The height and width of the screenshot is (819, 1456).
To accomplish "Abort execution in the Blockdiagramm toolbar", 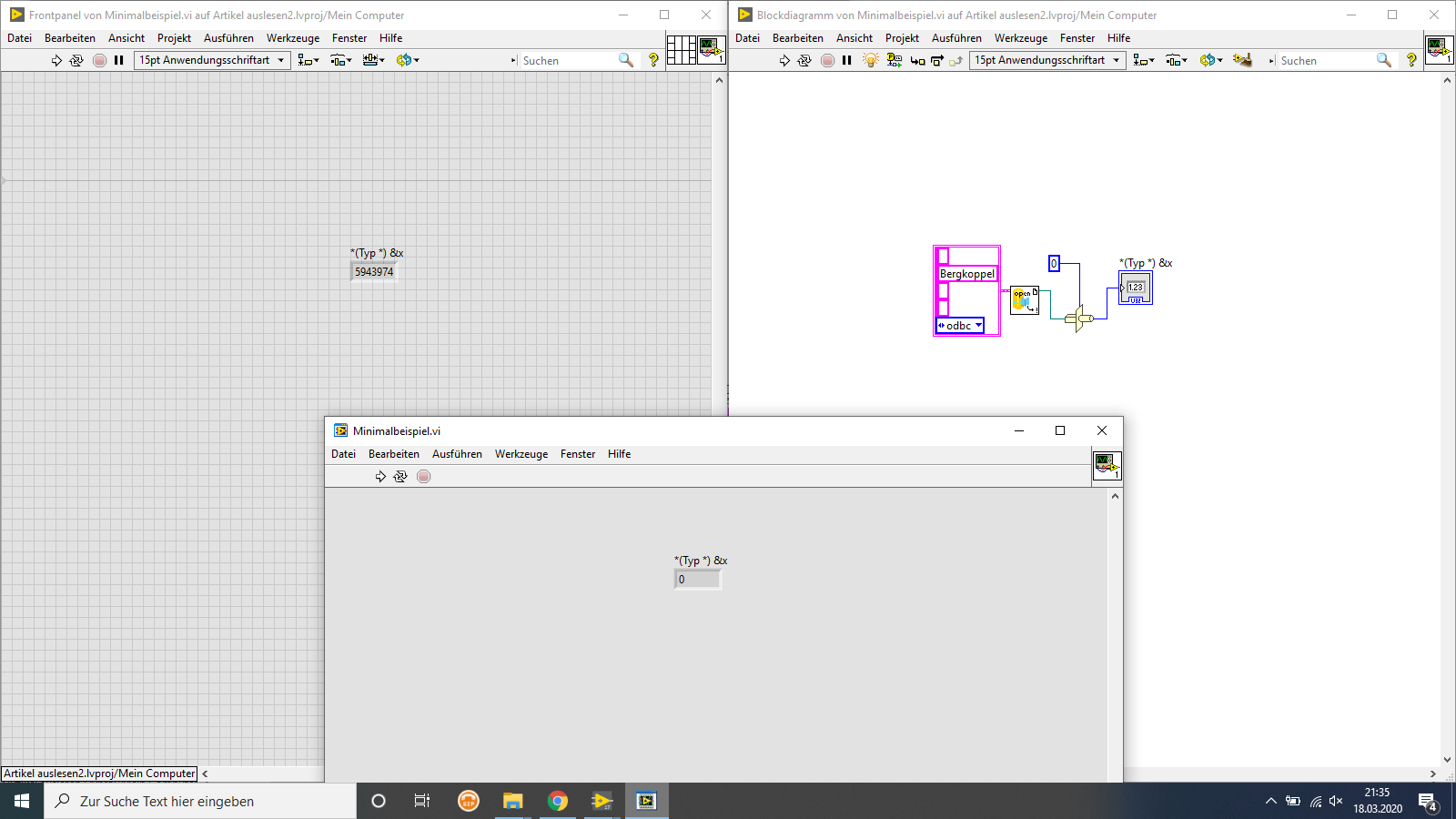I will click(x=827, y=60).
